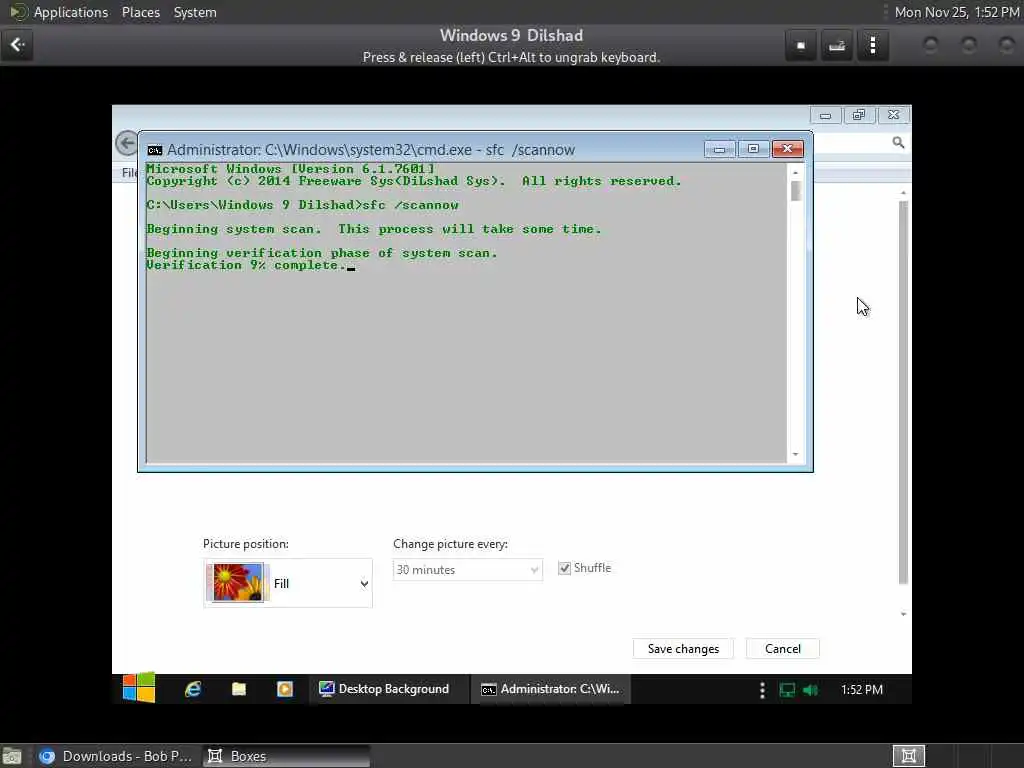The image size is (1024, 768).
Task: Click the Control Panel back navigation arrow
Action: [x=127, y=142]
